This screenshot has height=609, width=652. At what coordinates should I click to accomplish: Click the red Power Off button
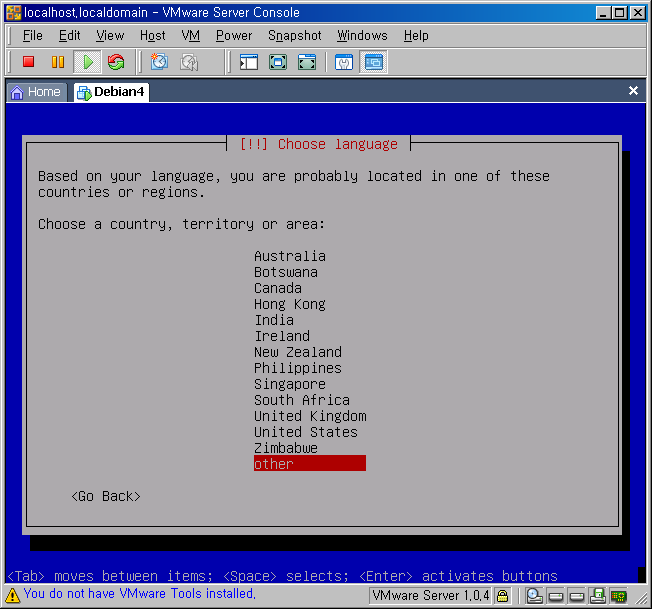[28, 62]
